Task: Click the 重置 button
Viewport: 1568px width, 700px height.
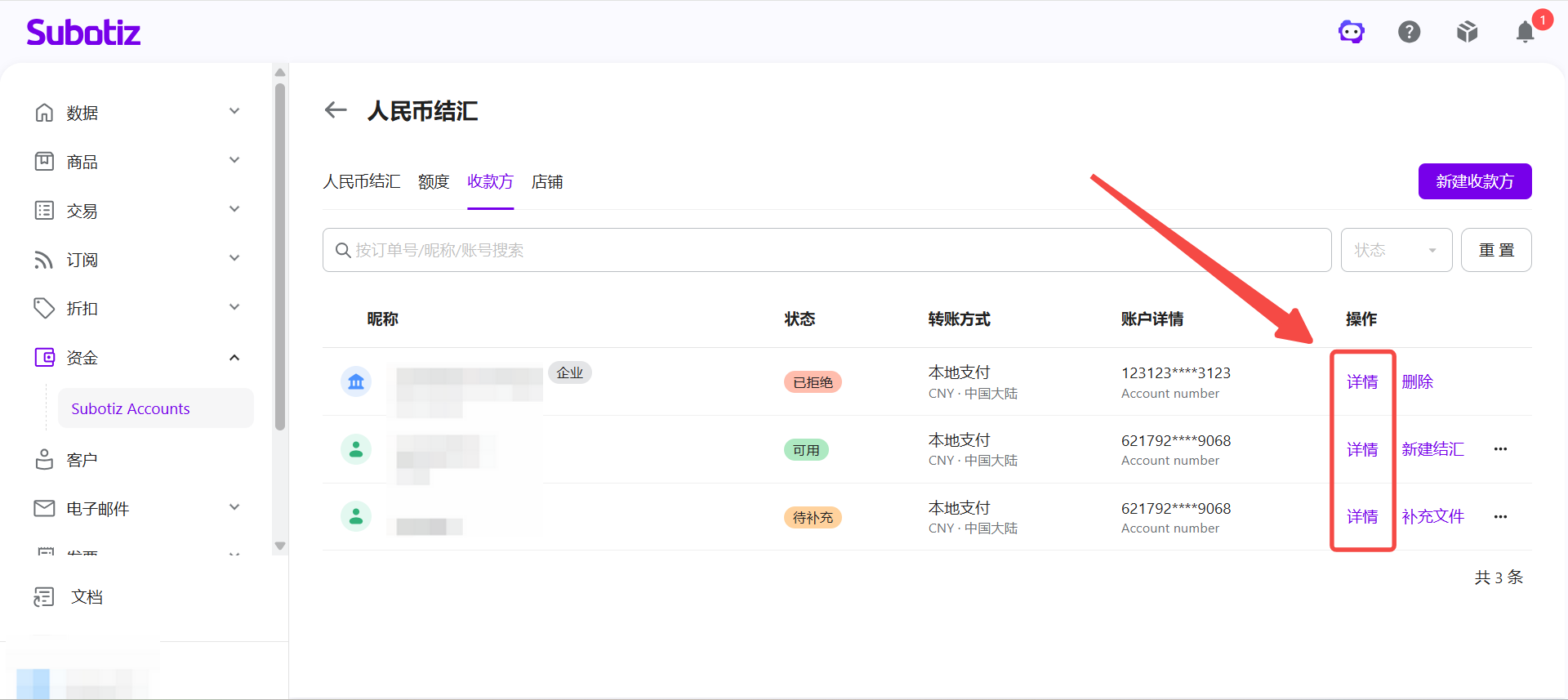Action: (1496, 250)
